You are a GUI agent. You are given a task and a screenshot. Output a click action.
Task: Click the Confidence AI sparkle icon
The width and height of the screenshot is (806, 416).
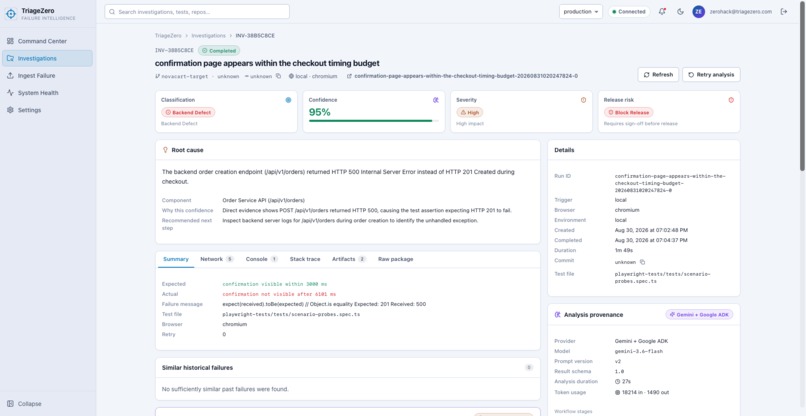pos(435,100)
